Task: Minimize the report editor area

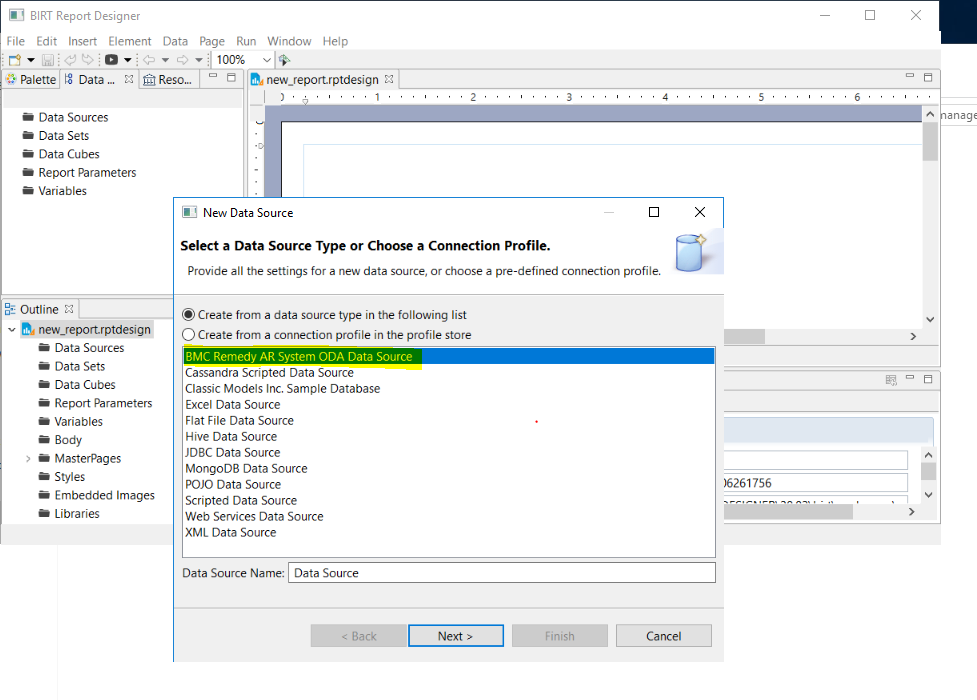Action: pyautogui.click(x=910, y=76)
